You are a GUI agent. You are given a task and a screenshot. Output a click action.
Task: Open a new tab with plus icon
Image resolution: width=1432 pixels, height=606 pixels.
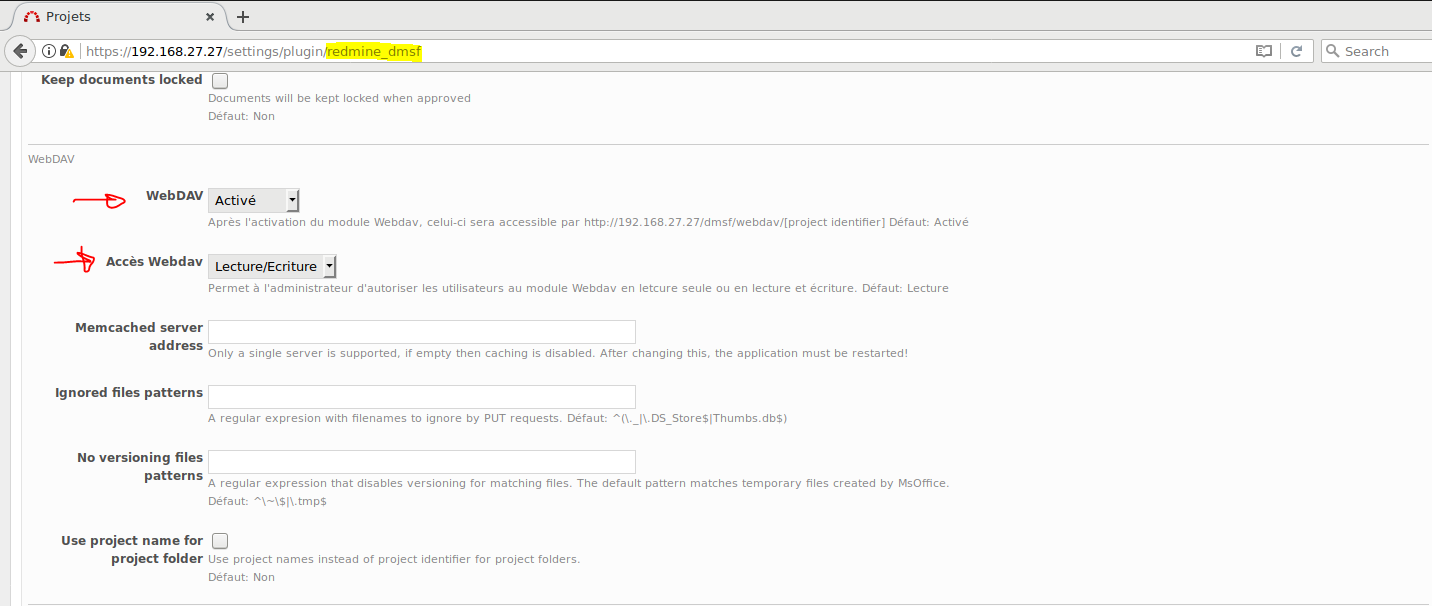click(243, 16)
